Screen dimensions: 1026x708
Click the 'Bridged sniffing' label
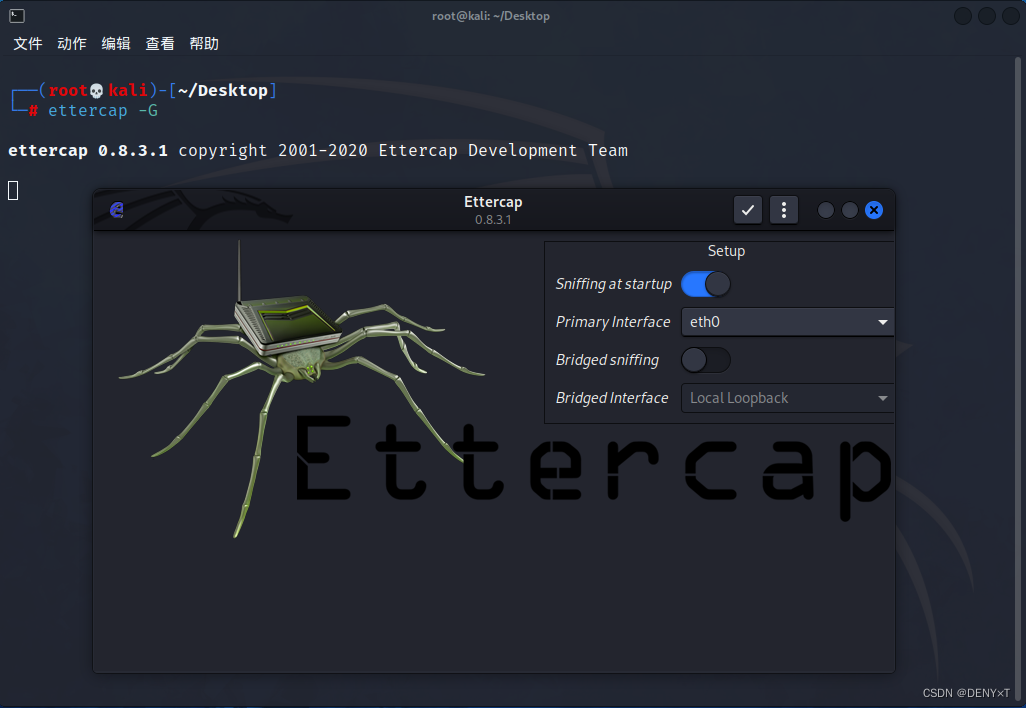[x=607, y=360]
